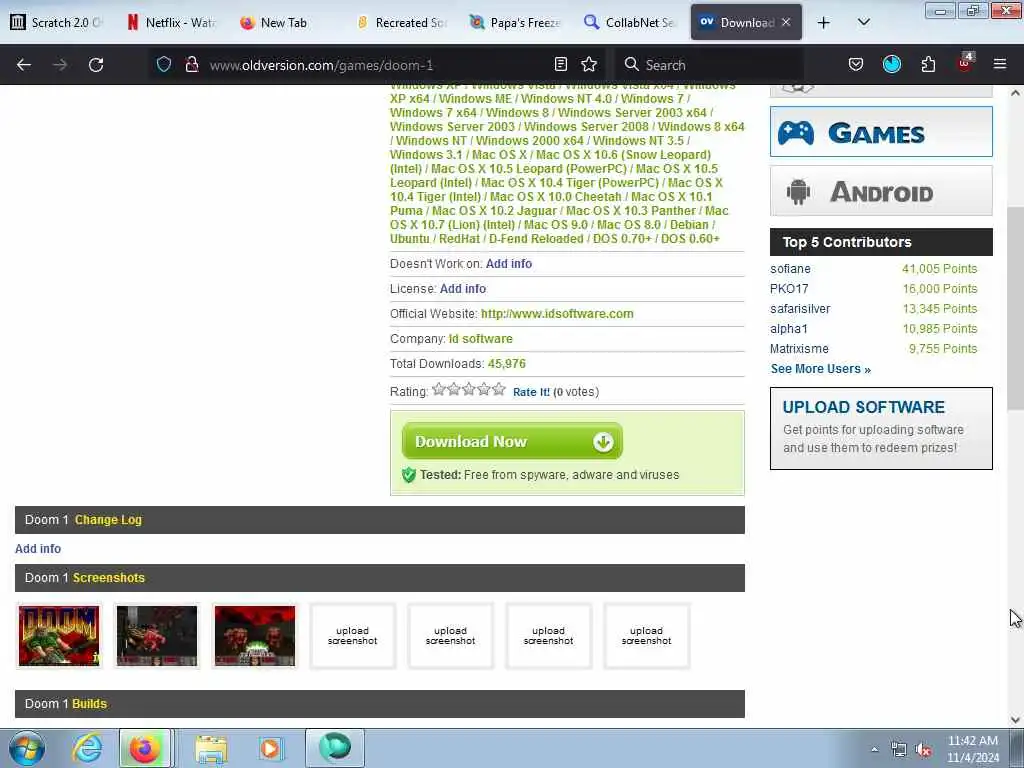Viewport: 1024px width, 768px height.
Task: Open the Upload Software box
Action: 881,428
